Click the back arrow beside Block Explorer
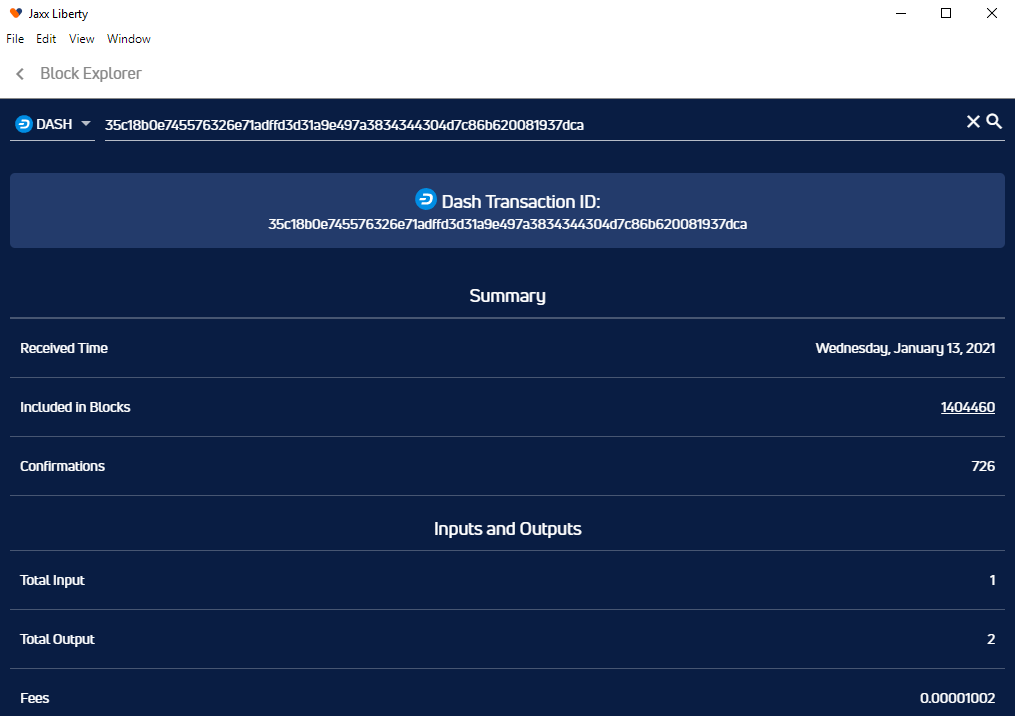1015x716 pixels. click(x=20, y=74)
